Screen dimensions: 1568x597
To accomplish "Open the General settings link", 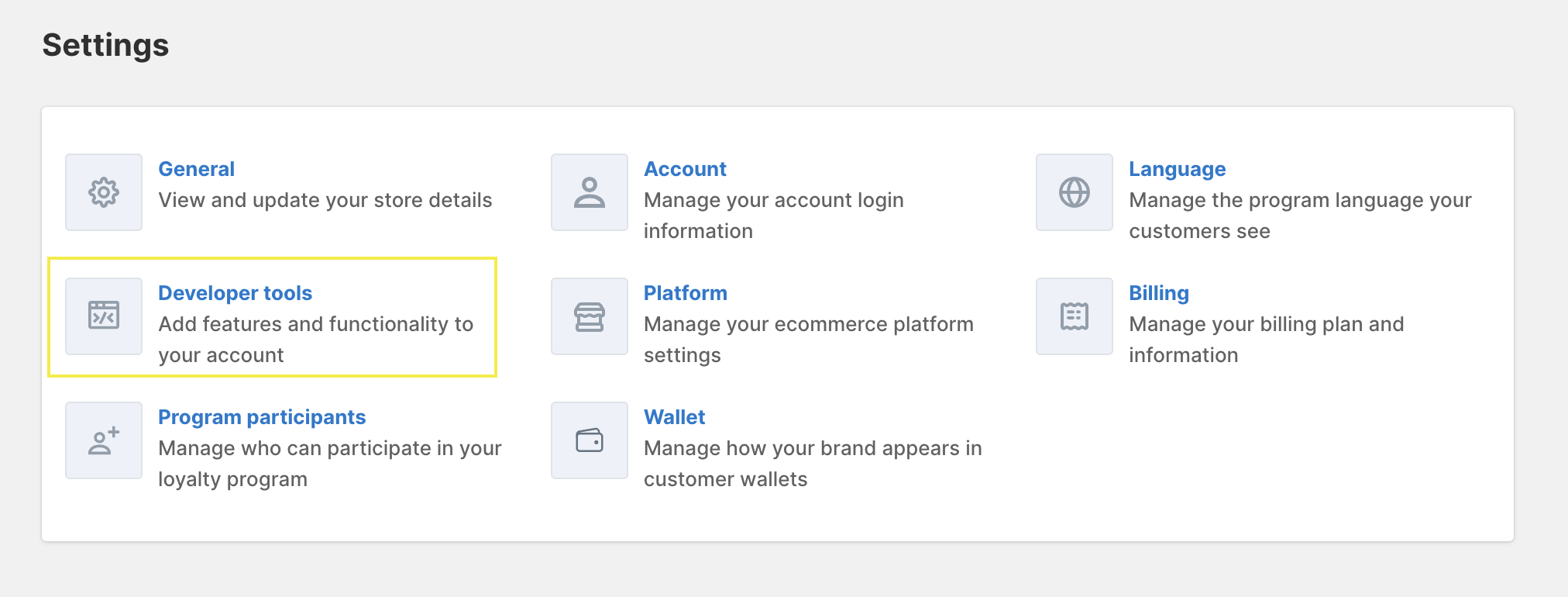I will tap(196, 169).
